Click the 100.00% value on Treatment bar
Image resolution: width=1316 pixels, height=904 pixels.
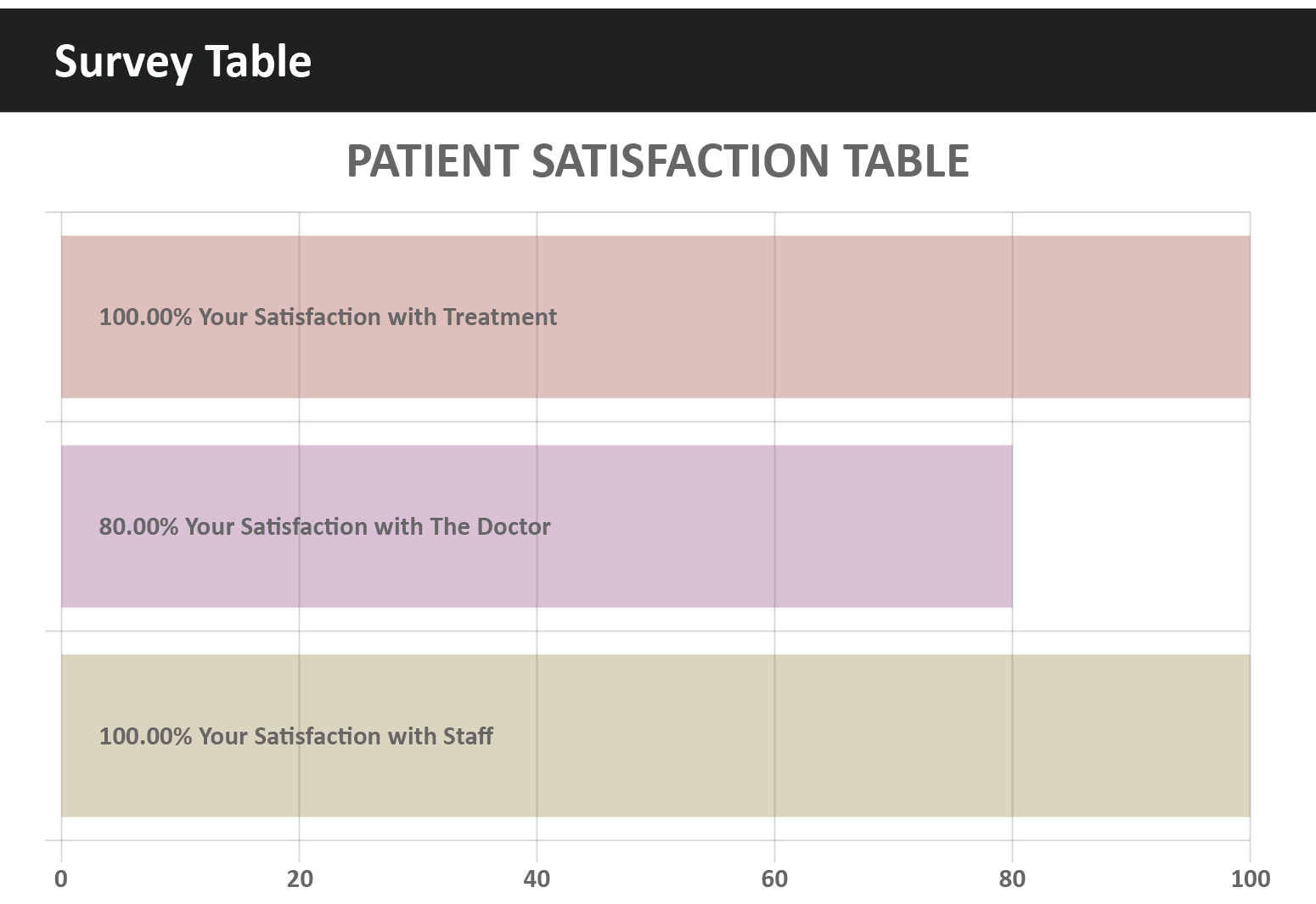coord(145,317)
